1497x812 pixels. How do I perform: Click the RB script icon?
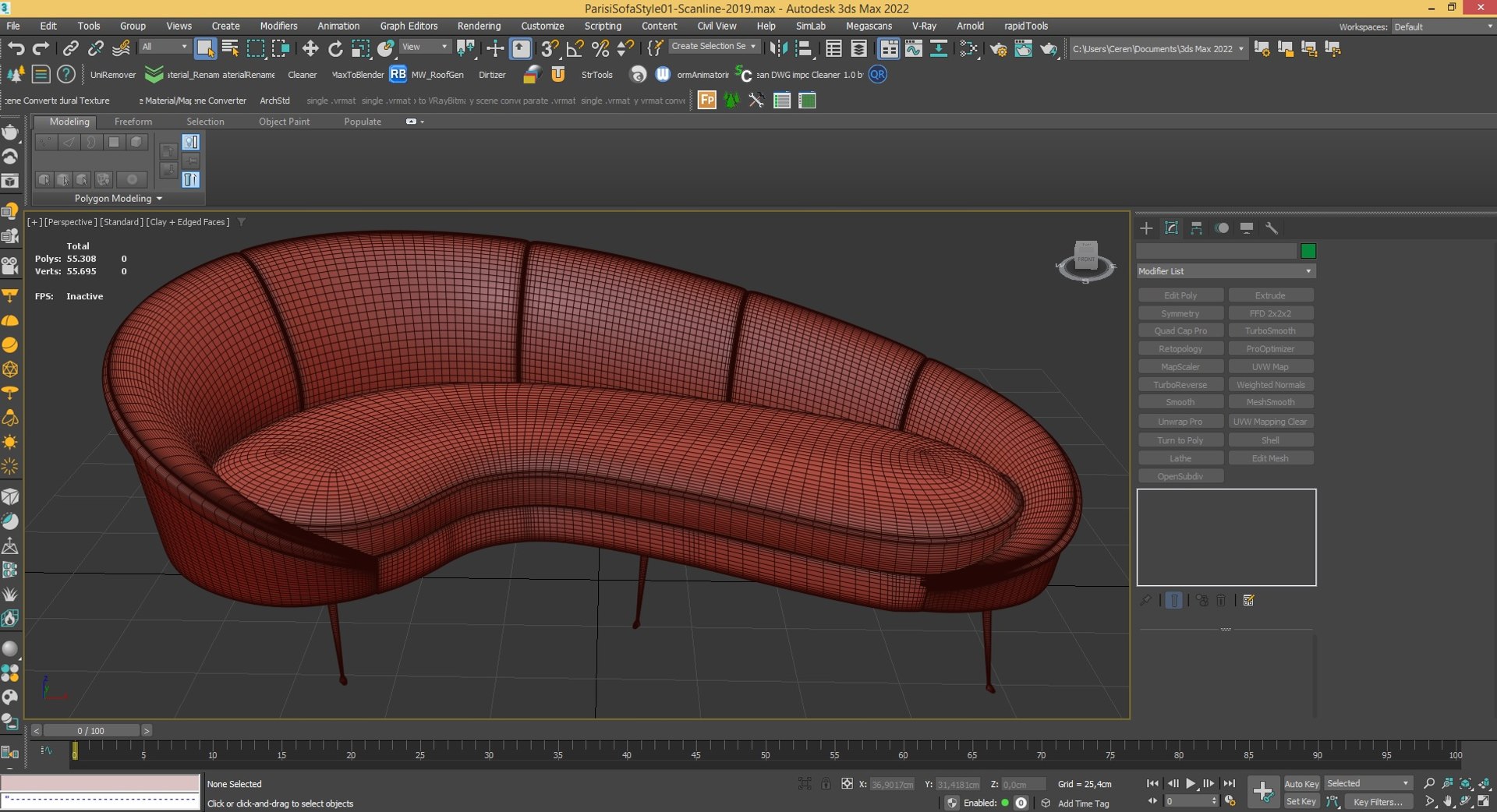tap(398, 74)
